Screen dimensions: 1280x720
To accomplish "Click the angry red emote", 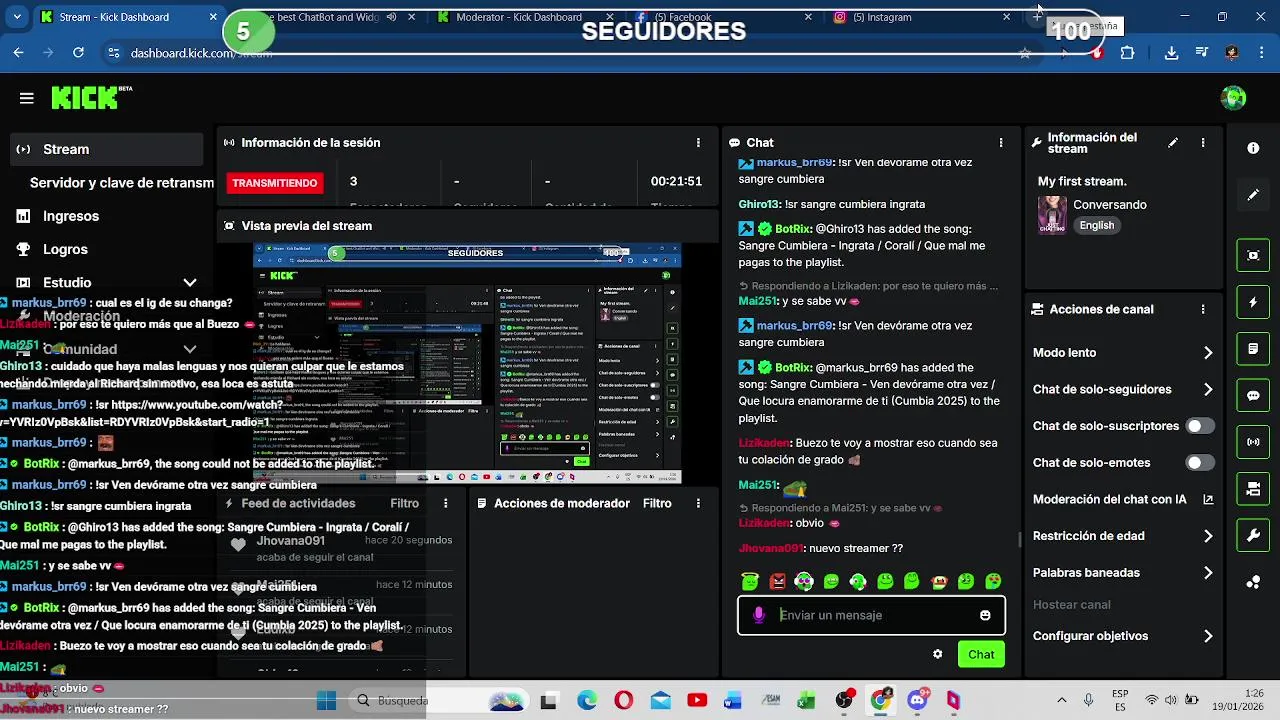I will (x=777, y=581).
